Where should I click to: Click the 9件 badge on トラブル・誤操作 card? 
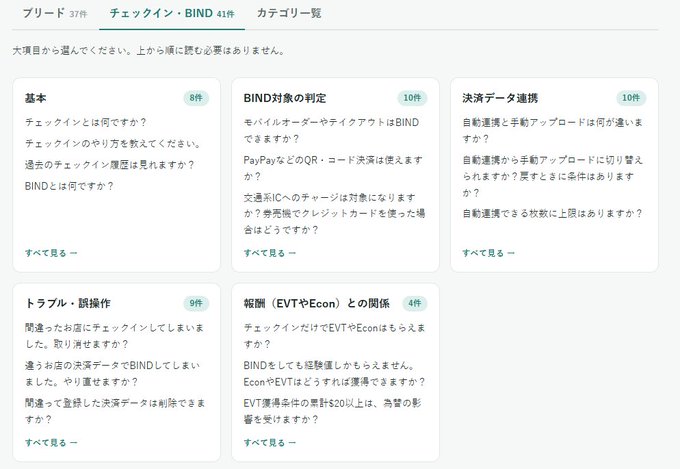[196, 303]
